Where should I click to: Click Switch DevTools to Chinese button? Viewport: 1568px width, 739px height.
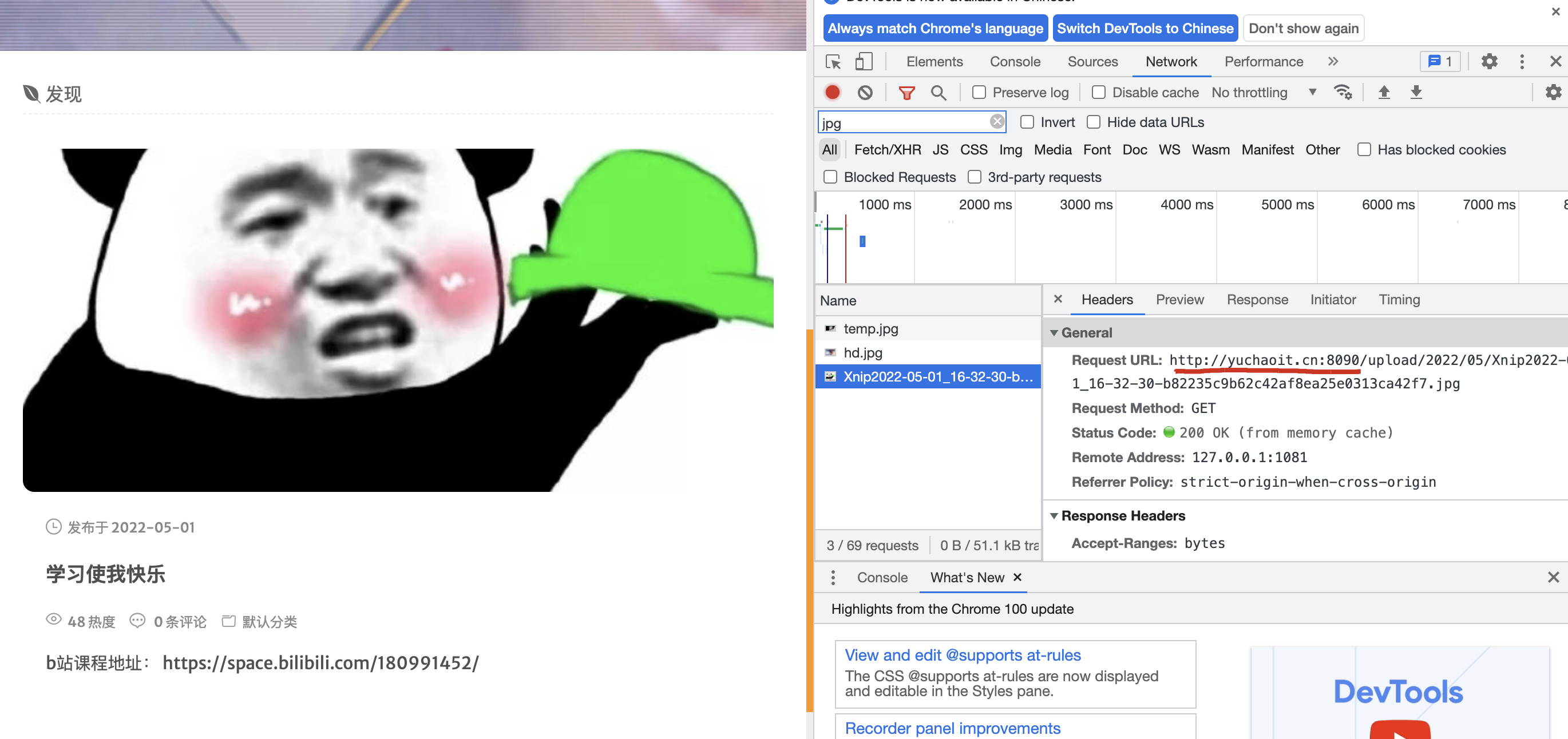click(1145, 29)
